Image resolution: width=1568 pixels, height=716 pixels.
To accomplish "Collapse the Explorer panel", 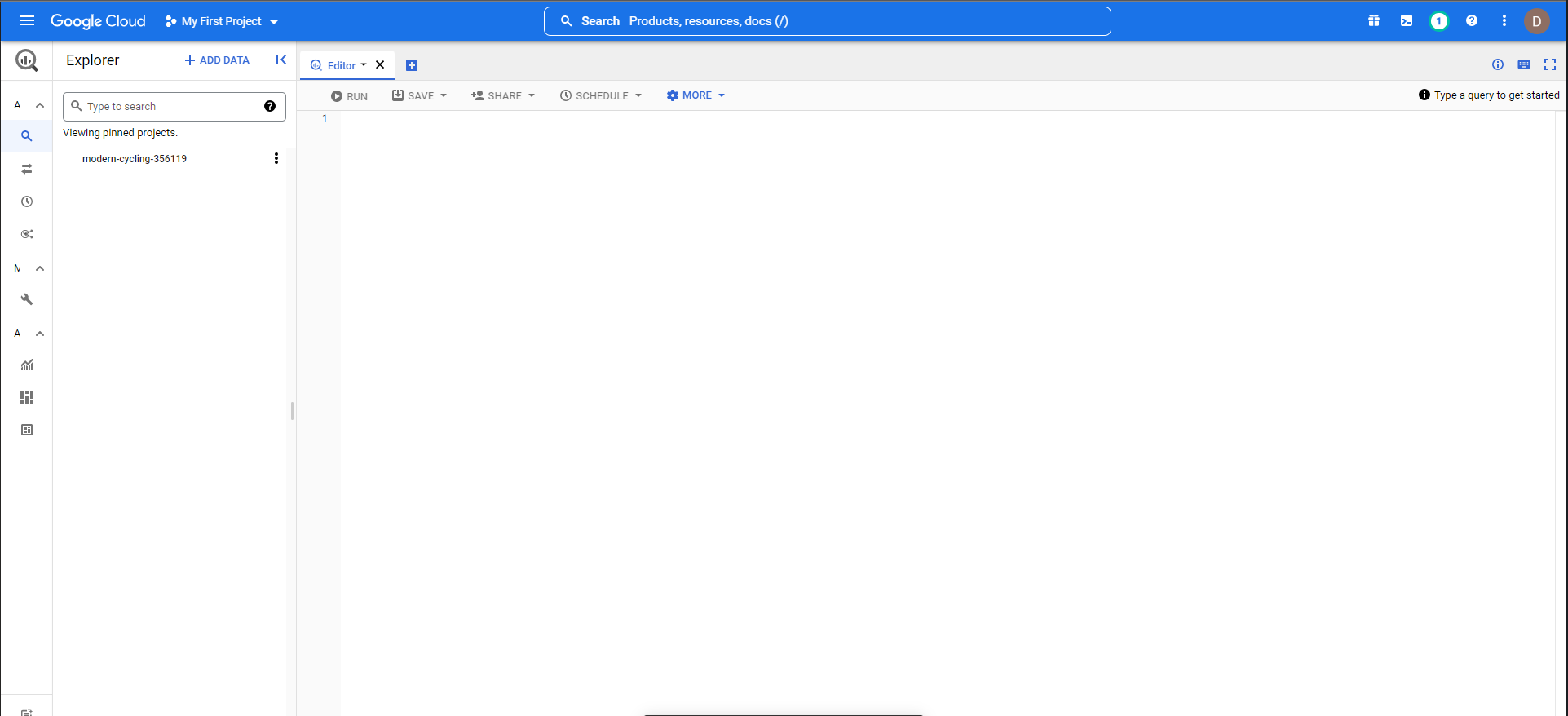I will (280, 60).
